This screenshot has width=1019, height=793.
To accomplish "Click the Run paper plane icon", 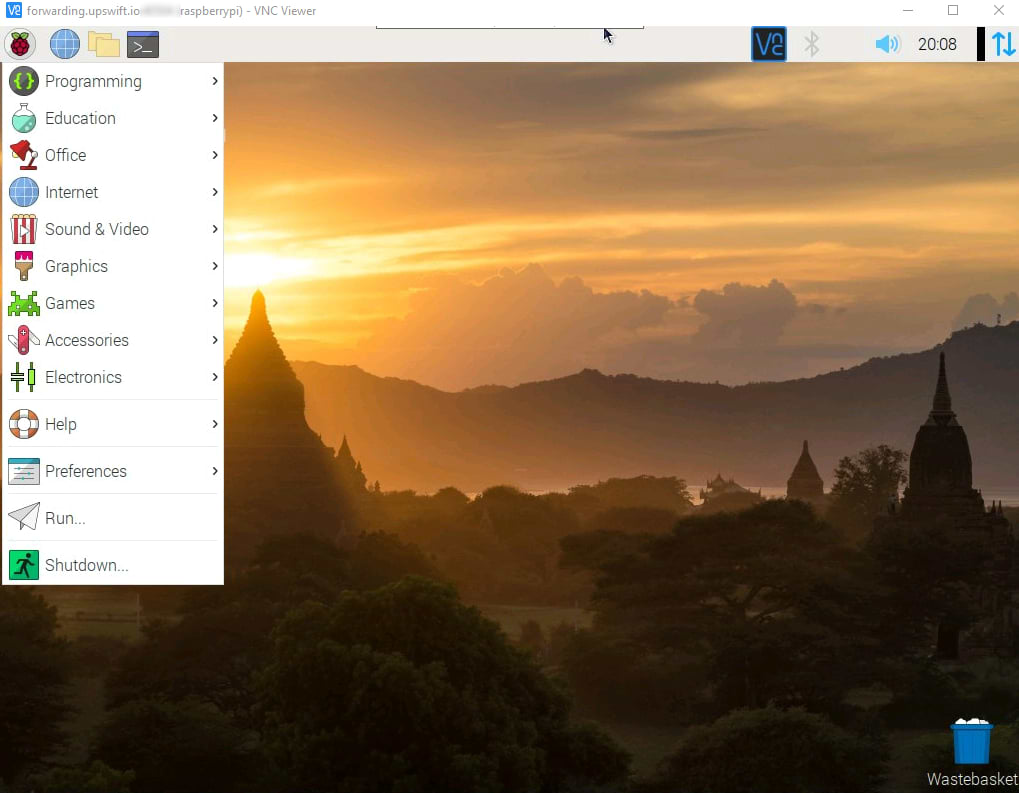I will (x=23, y=517).
